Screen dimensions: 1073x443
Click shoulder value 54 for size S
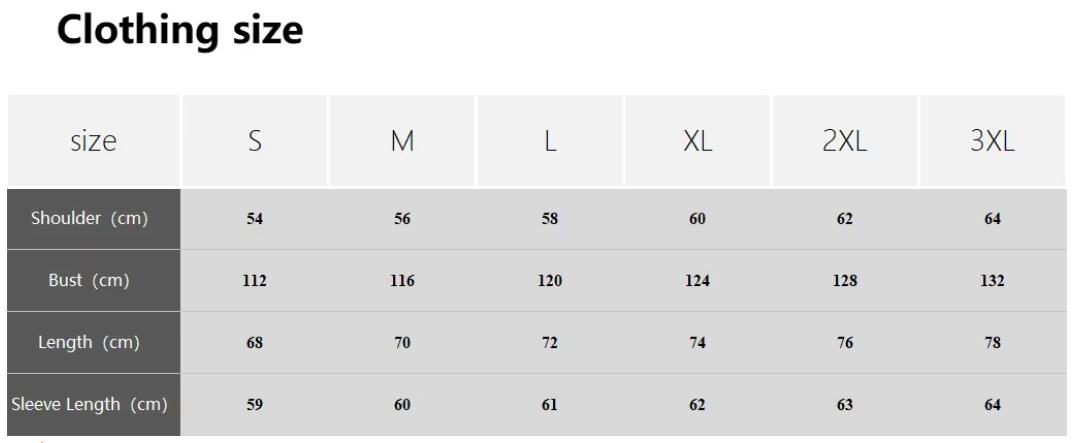(255, 219)
